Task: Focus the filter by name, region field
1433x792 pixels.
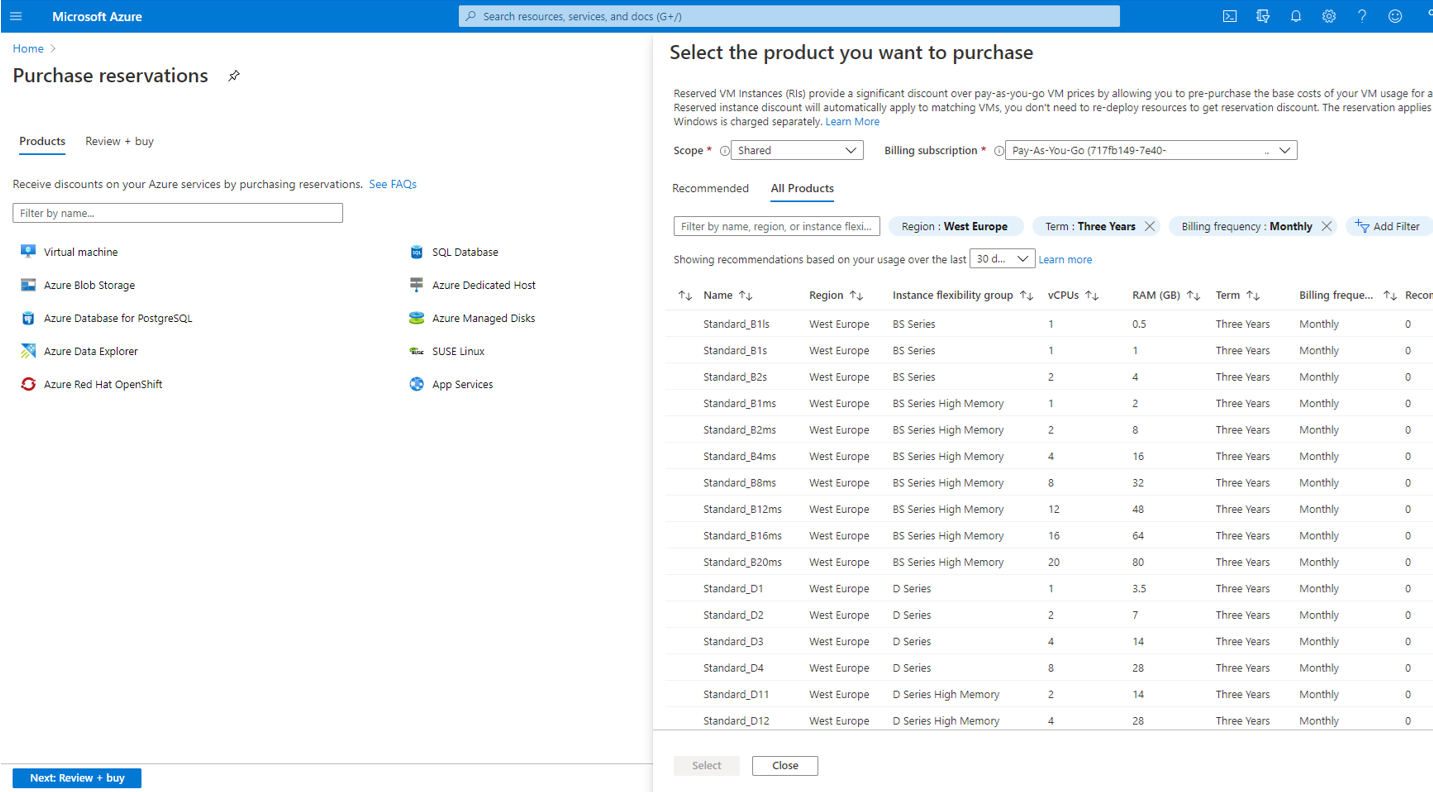Action: tap(777, 227)
